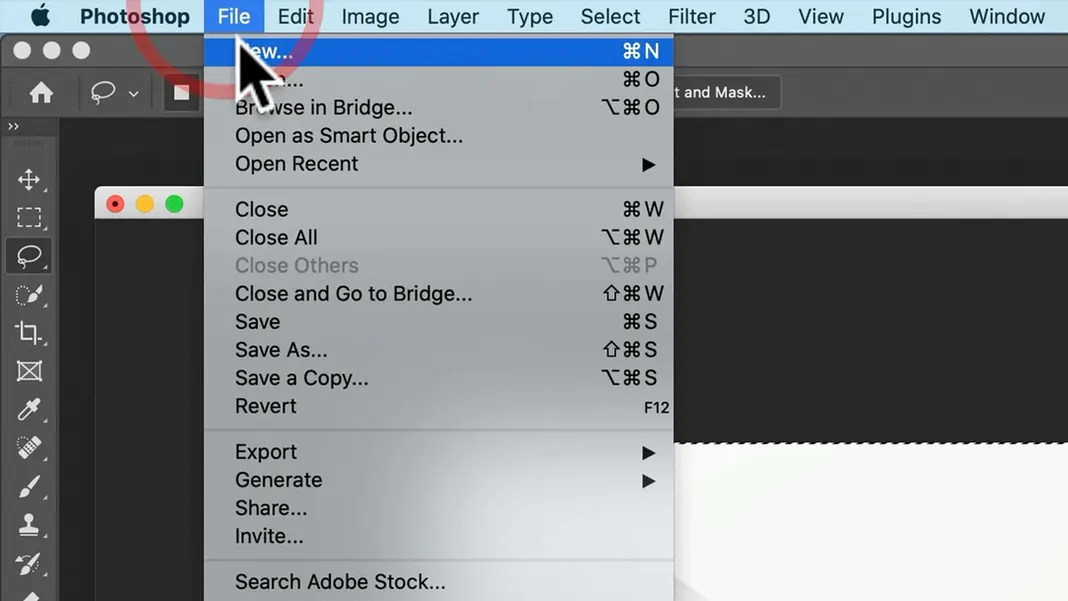Select the Move tool
Screen dimensions: 1068x601
pyautogui.click(x=29, y=180)
